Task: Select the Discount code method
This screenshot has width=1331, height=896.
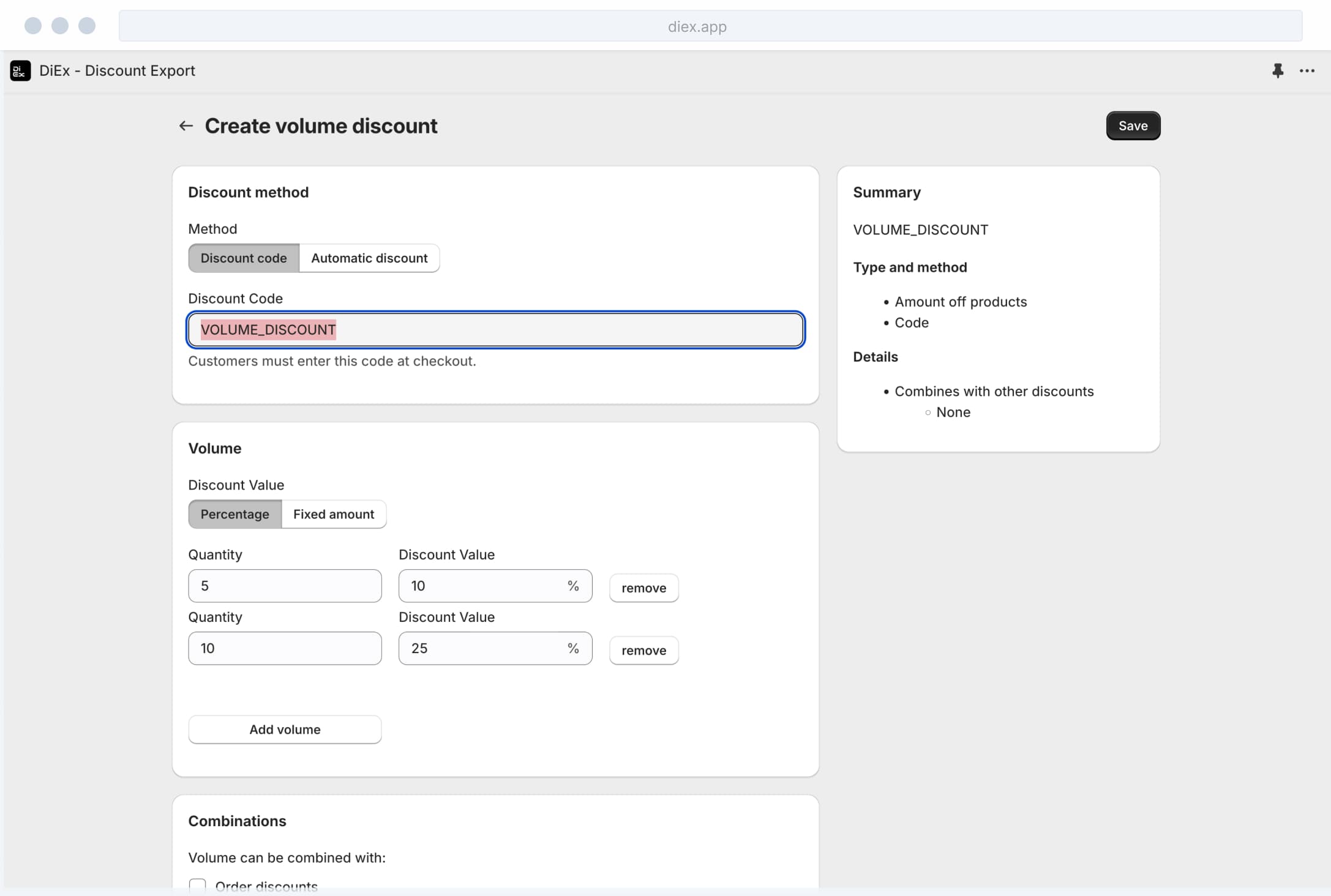Action: click(243, 258)
